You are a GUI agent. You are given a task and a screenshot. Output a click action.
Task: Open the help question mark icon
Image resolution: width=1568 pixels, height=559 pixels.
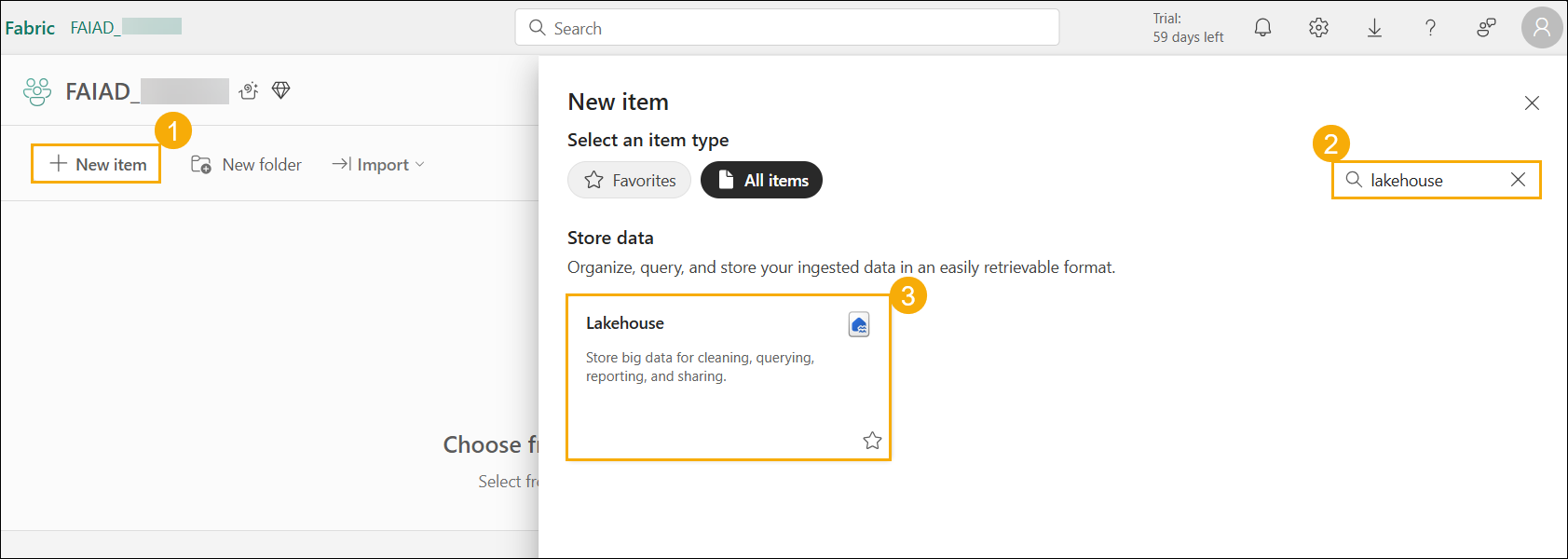[x=1430, y=28]
